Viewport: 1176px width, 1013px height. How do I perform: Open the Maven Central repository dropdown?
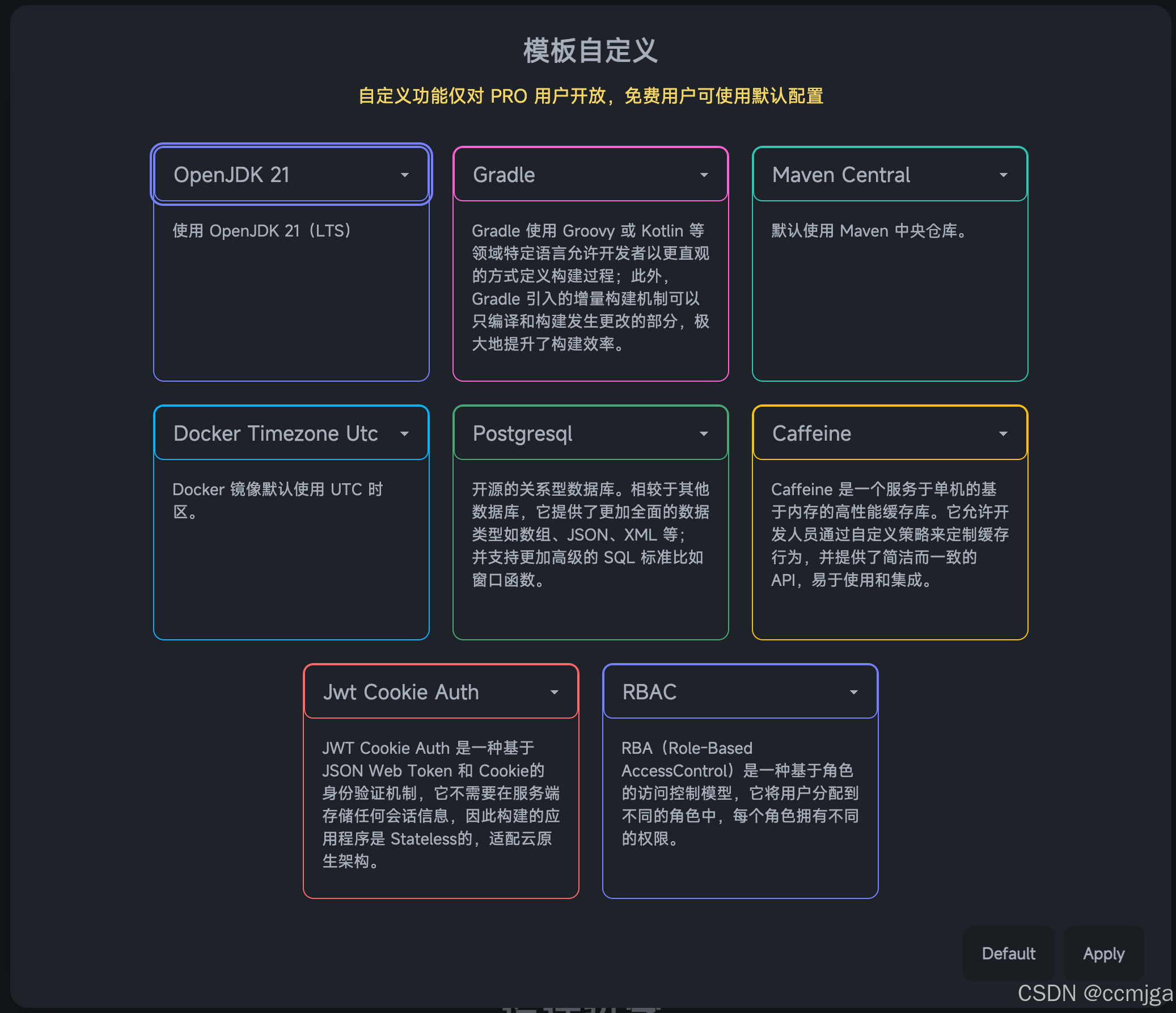point(889,174)
